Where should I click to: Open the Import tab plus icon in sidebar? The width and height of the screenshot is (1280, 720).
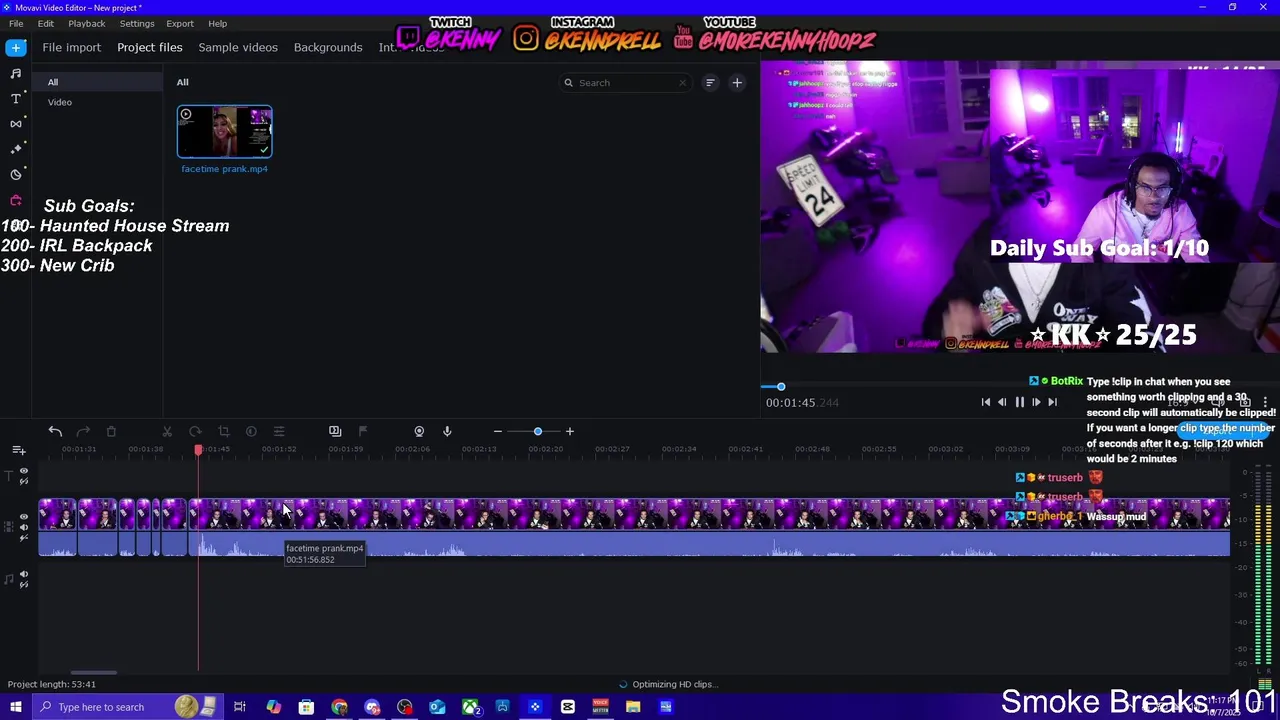(x=16, y=47)
